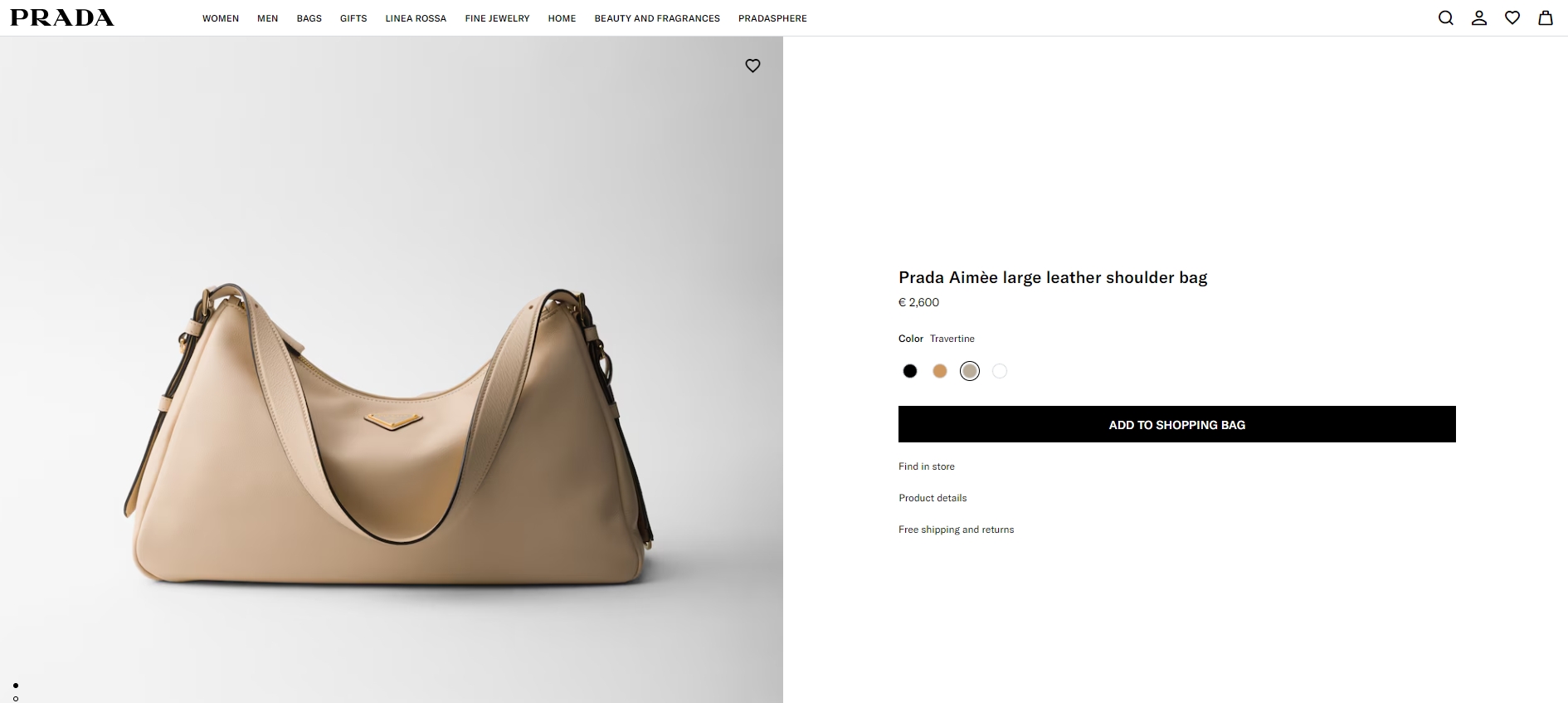Viewport: 1568px width, 703px height.
Task: Open the Women menu
Action: coord(221,18)
